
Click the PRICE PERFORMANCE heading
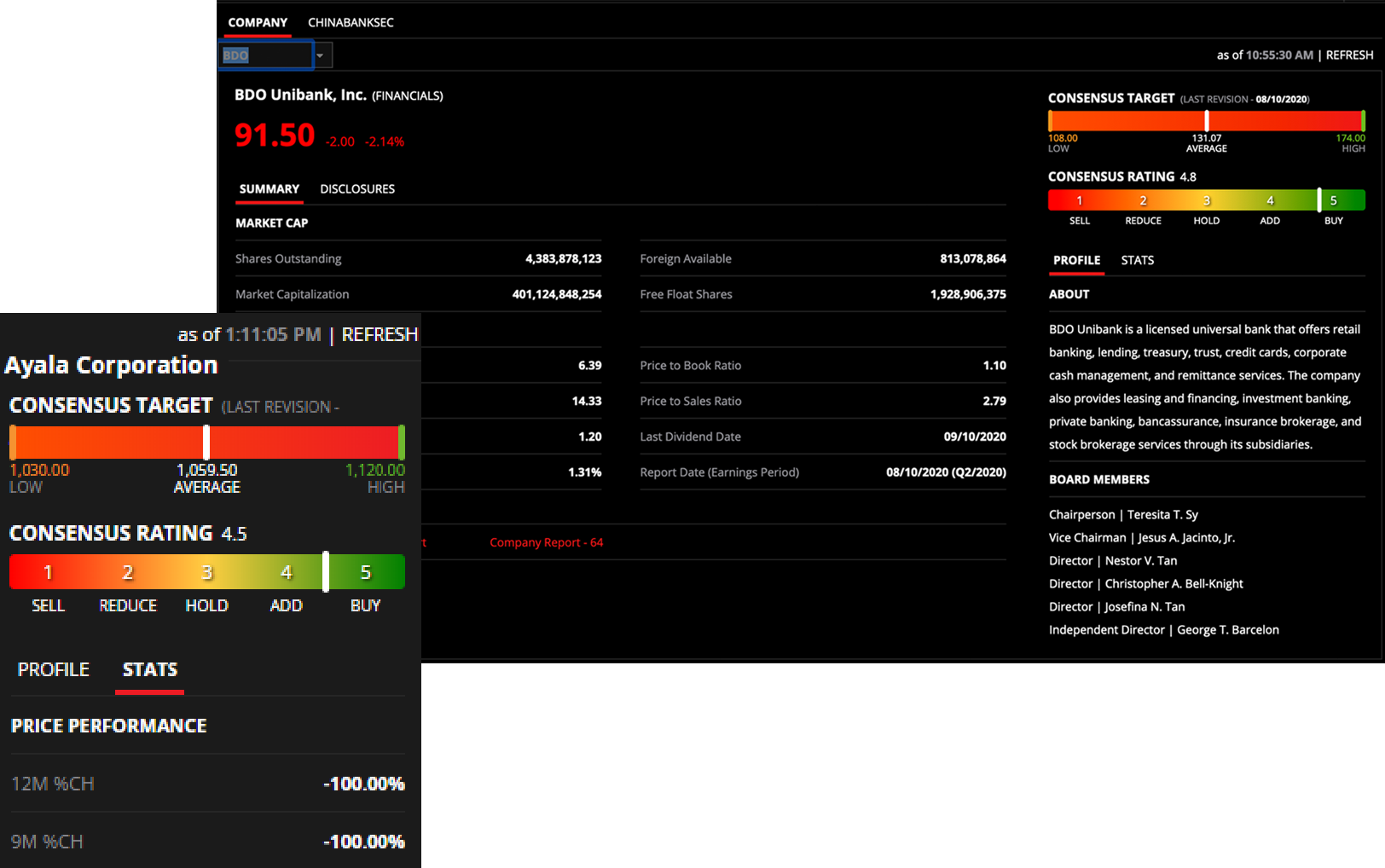tap(109, 726)
